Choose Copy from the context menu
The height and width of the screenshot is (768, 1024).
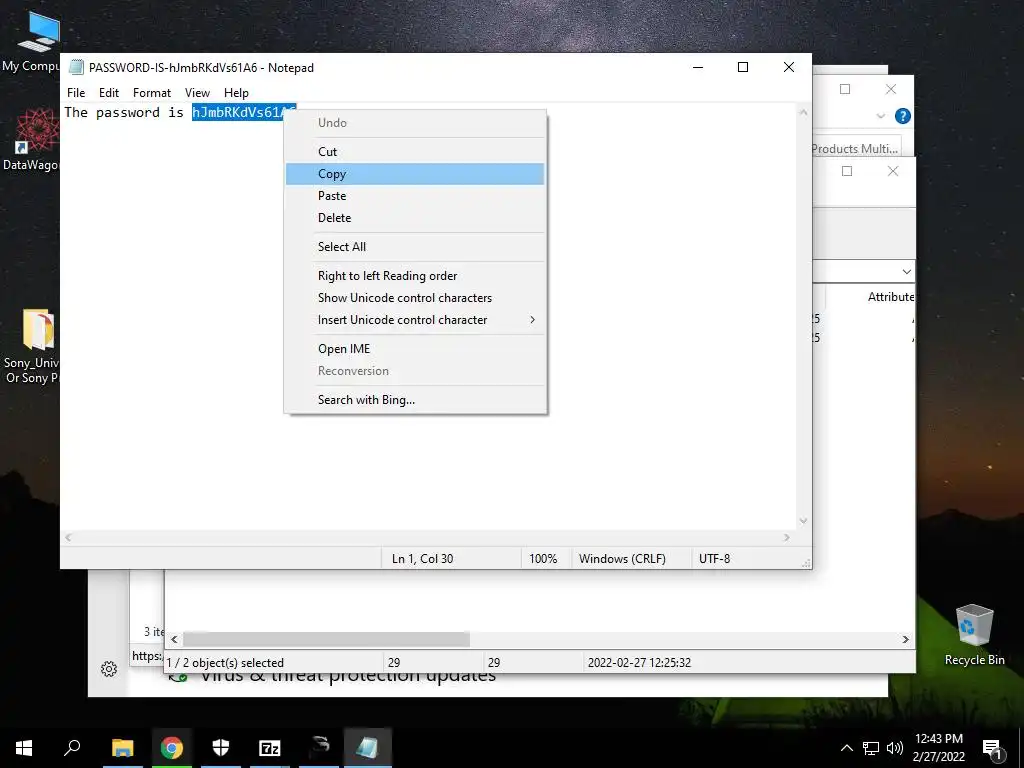[415, 174]
